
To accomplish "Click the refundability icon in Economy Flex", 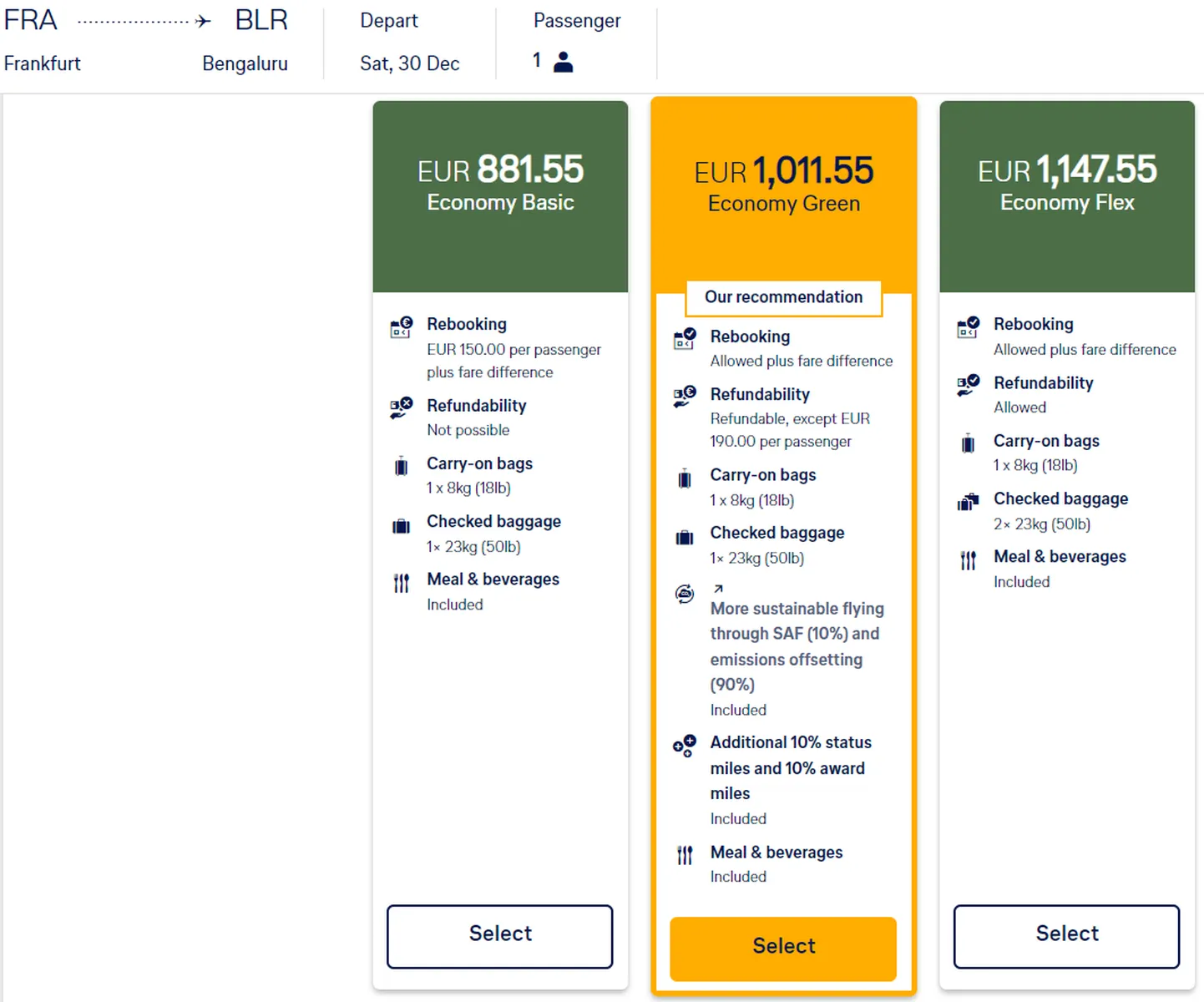I will (968, 385).
